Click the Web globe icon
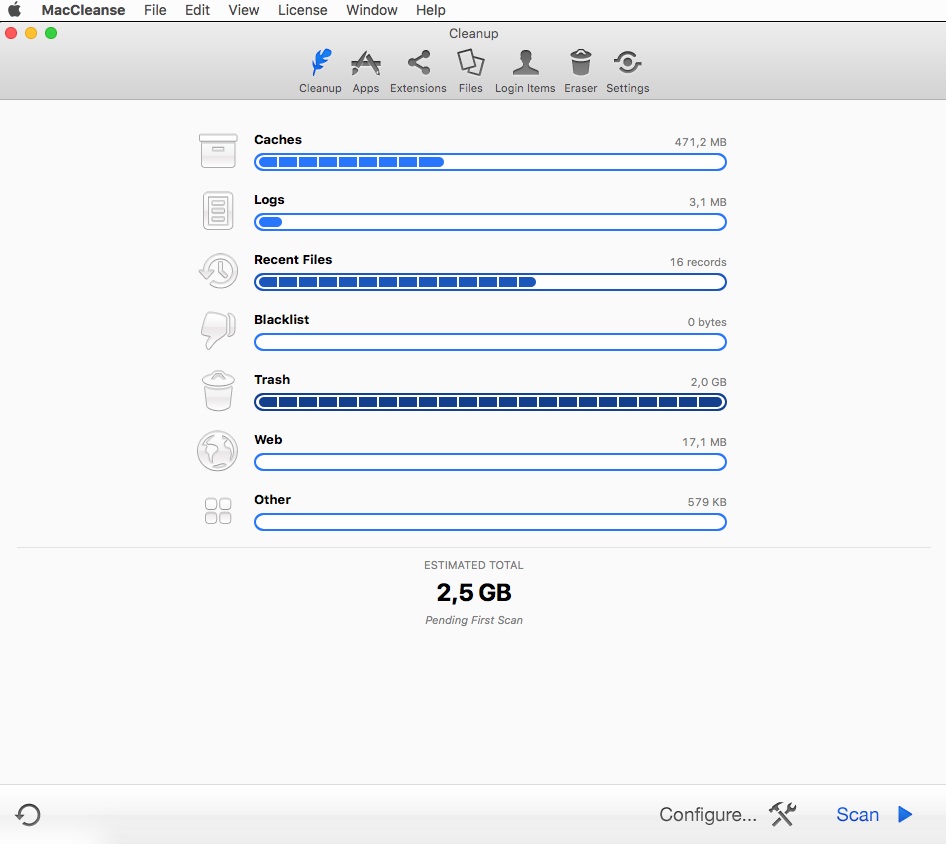Image resolution: width=946 pixels, height=844 pixels. click(218, 451)
